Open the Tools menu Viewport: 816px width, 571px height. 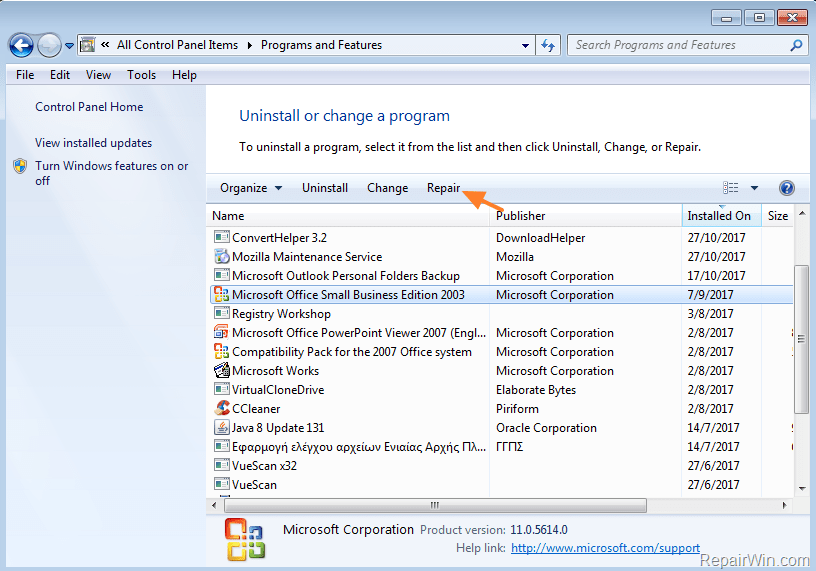coord(141,75)
